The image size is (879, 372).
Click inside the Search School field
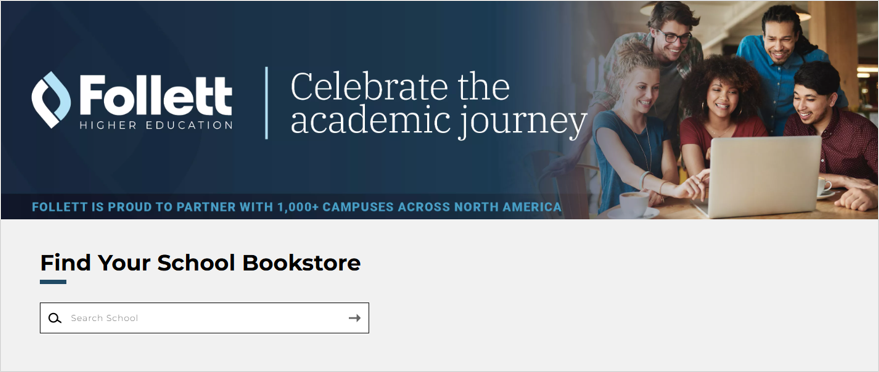204,318
